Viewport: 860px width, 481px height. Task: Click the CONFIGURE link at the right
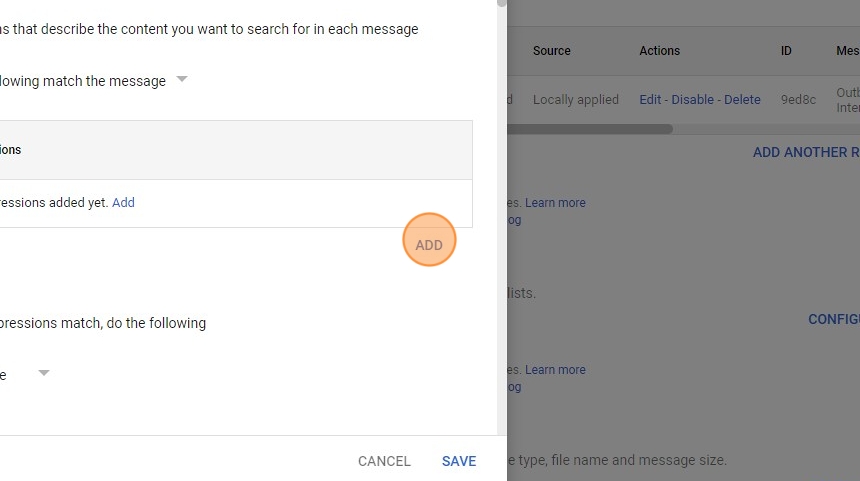tap(833, 320)
